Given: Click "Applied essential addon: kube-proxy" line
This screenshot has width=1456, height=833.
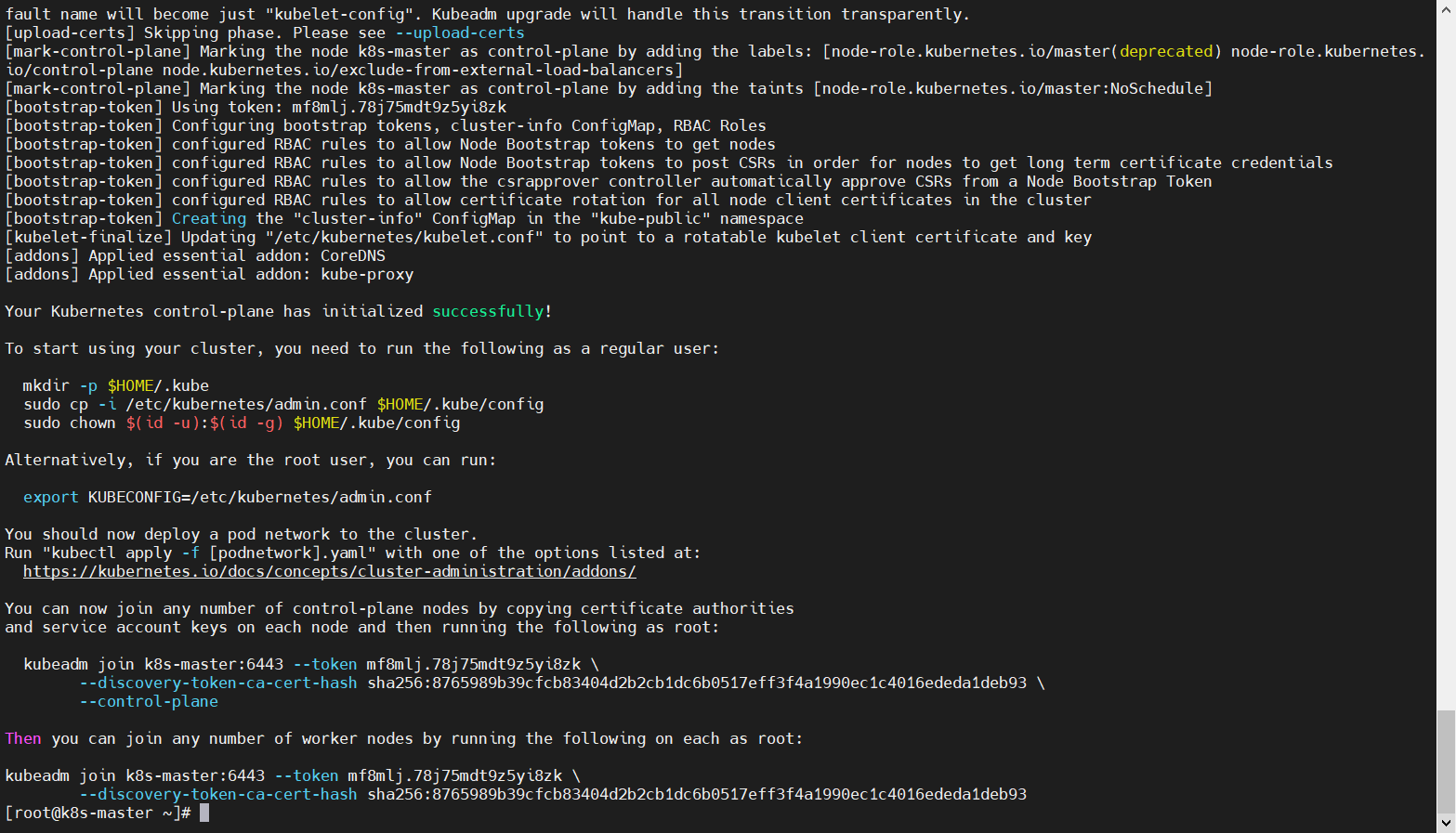Looking at the screenshot, I should [209, 274].
